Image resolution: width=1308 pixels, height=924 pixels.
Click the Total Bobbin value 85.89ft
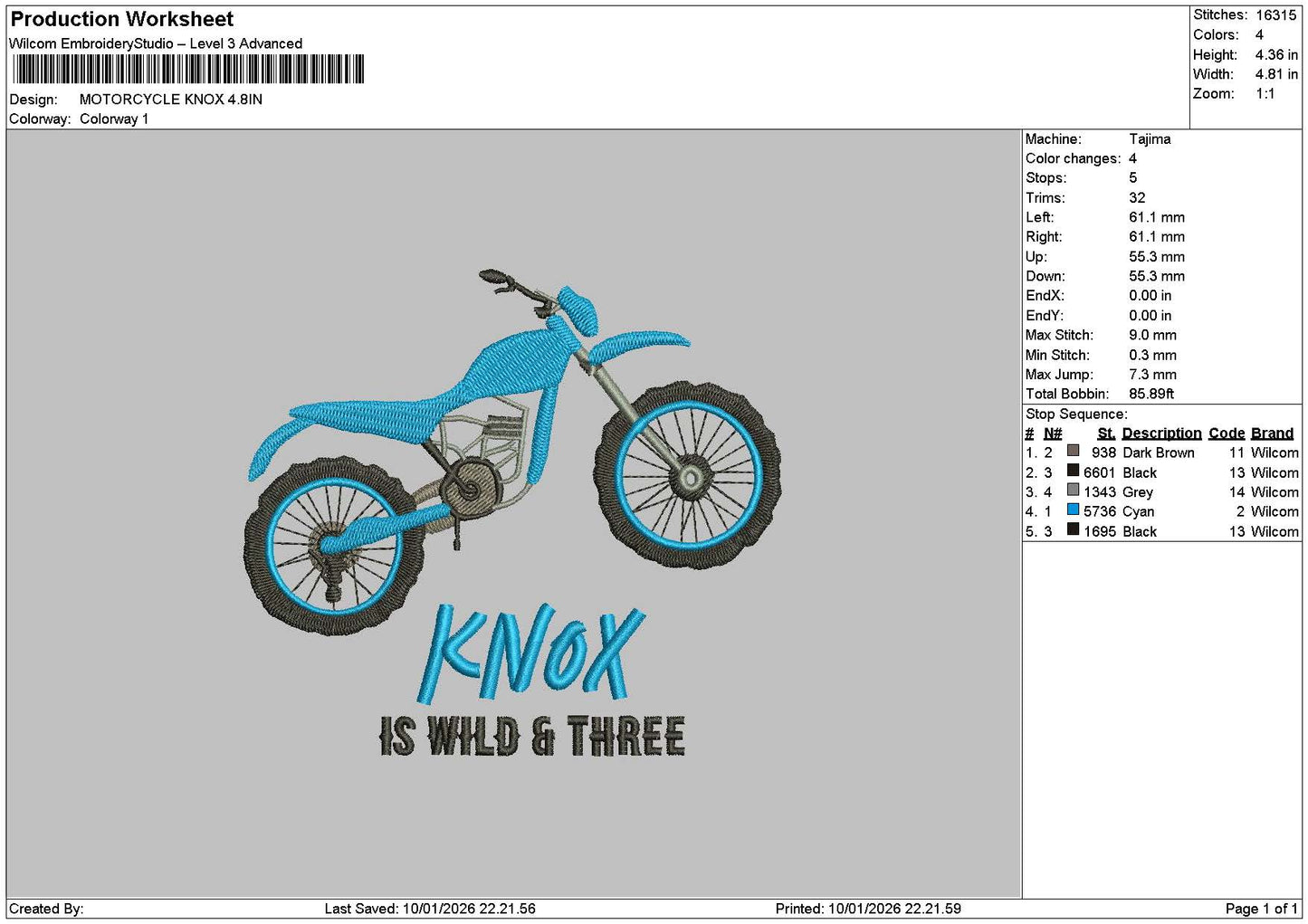pos(1151,395)
